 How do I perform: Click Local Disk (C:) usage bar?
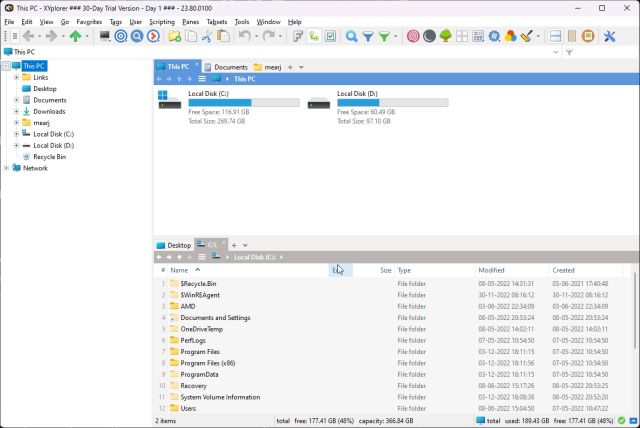(x=244, y=103)
